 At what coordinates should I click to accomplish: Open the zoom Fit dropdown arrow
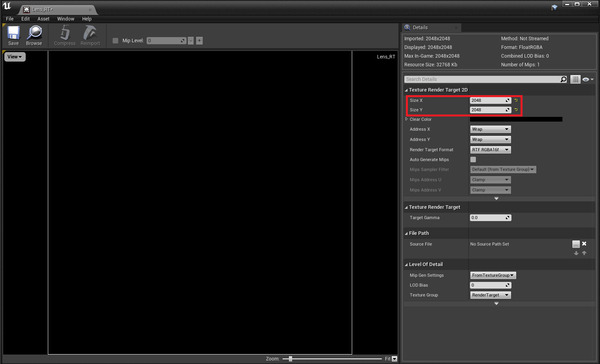click(395, 359)
